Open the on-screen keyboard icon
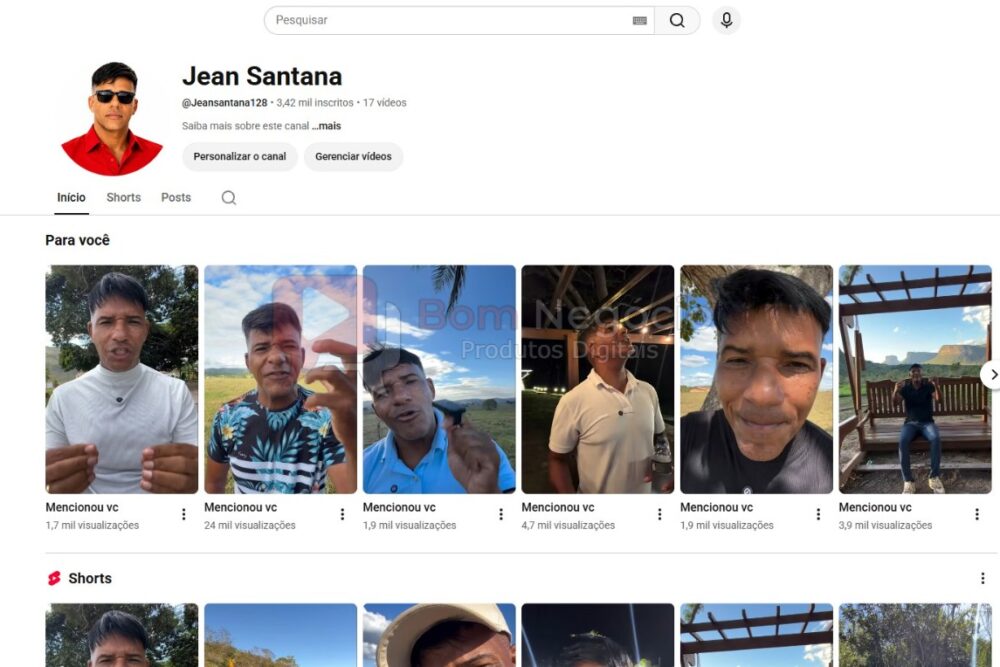Viewport: 1000px width, 667px height. (x=640, y=20)
